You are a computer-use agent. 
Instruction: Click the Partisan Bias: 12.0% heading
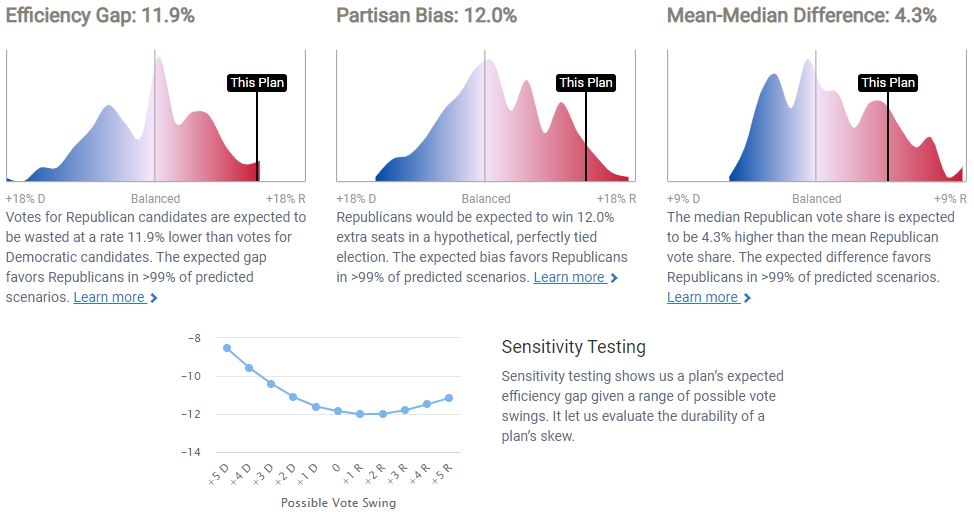click(x=426, y=16)
